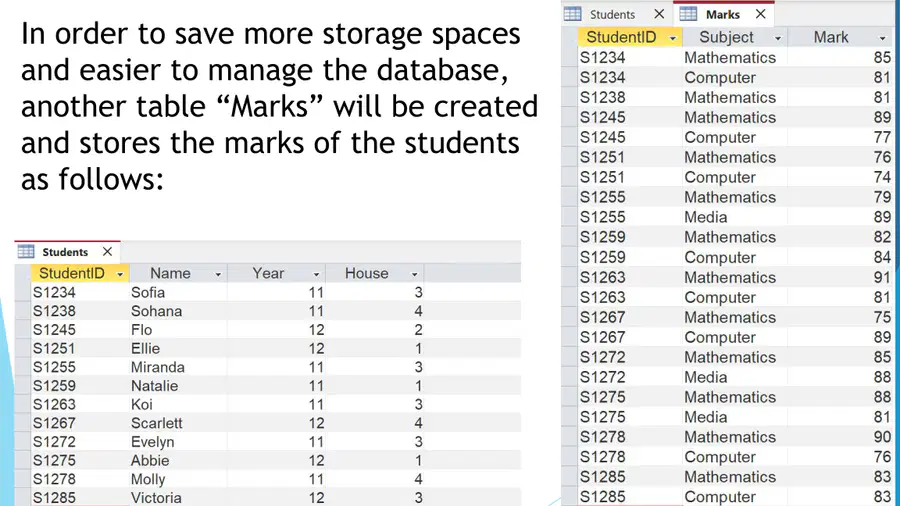The image size is (900, 506).
Task: Expand the House column filter arrow
Action: [x=414, y=274]
